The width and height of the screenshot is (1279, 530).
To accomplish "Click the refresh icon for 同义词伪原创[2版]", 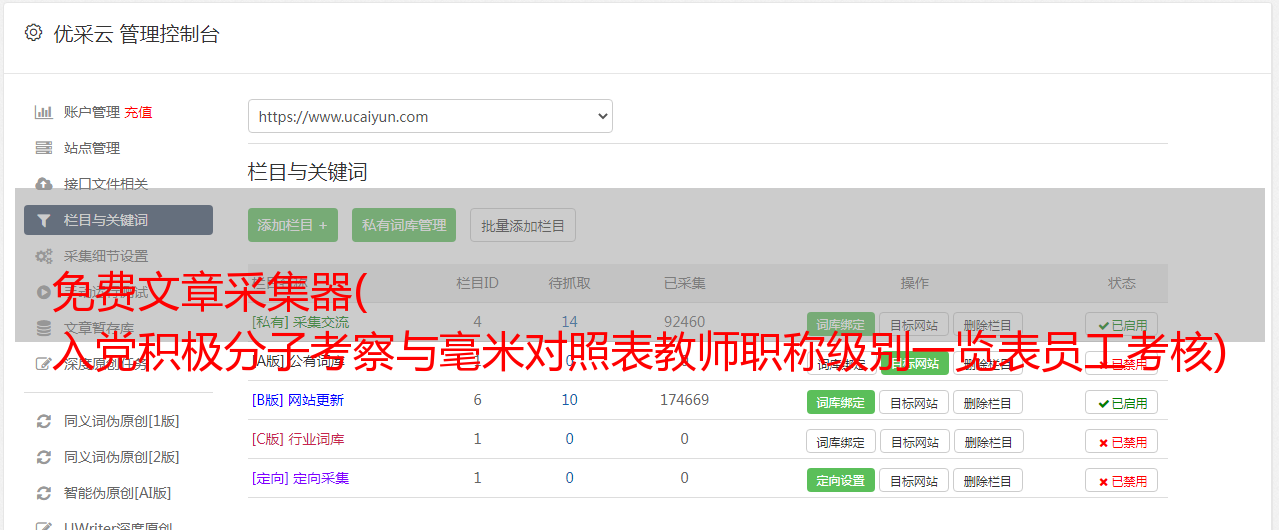I will click(44, 457).
